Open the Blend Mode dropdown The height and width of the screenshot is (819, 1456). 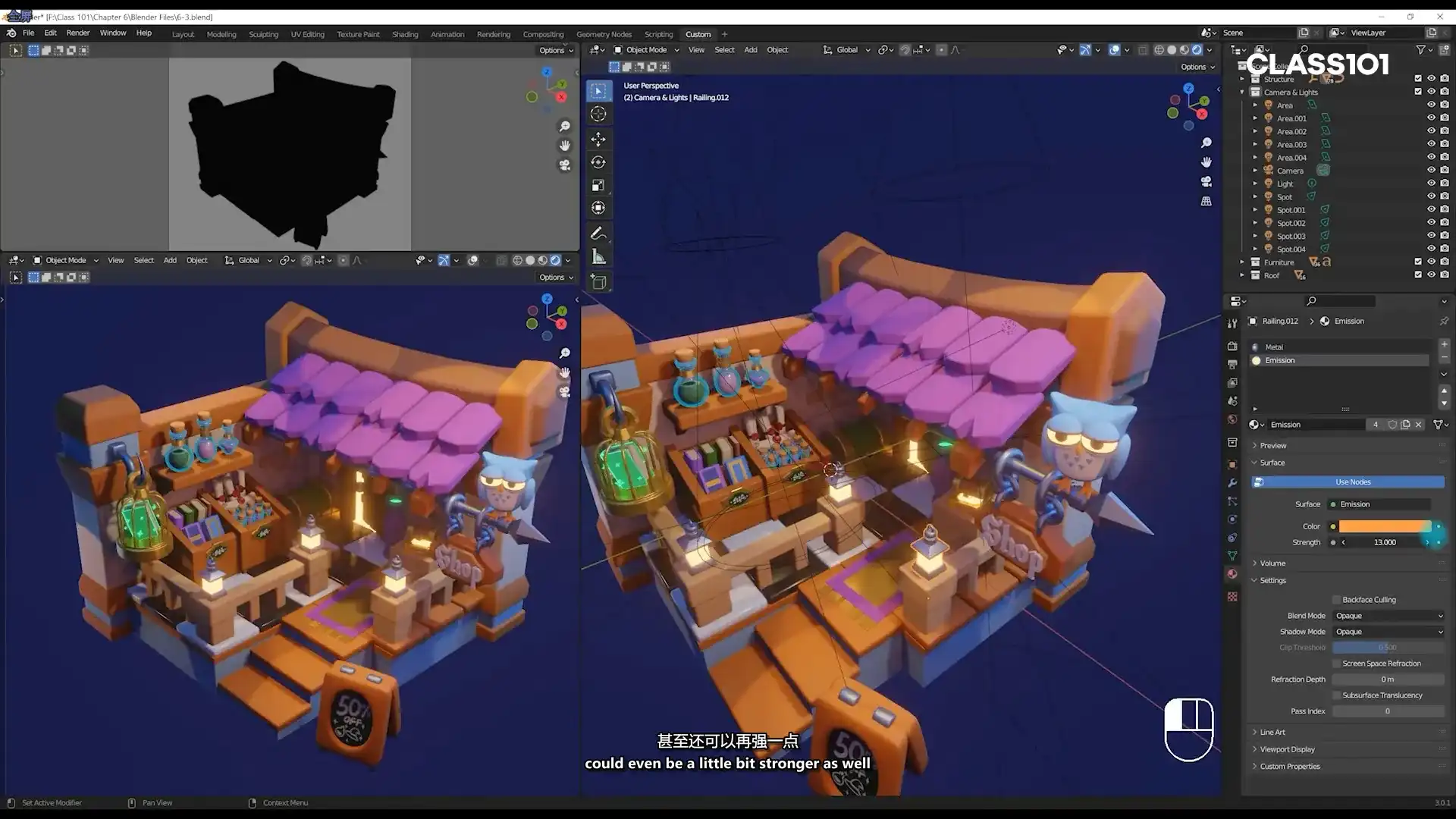click(x=1388, y=615)
